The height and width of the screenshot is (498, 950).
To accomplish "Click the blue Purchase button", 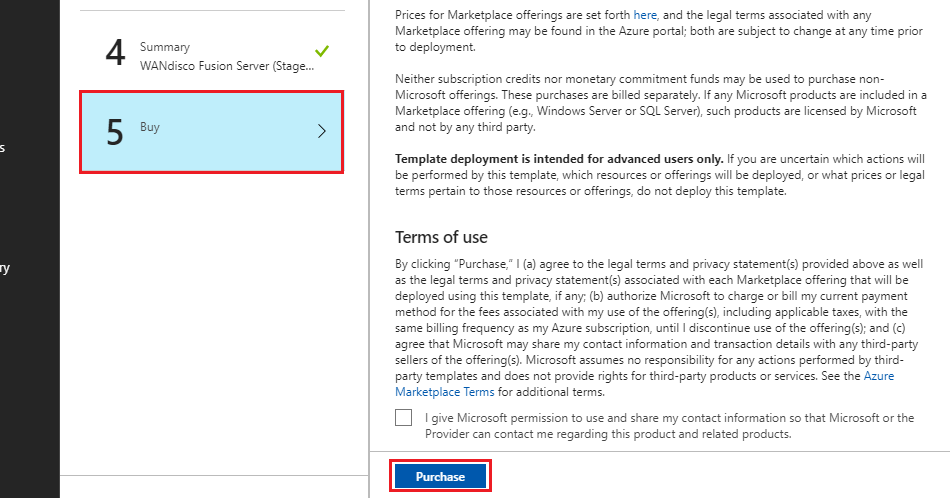I will pos(440,477).
